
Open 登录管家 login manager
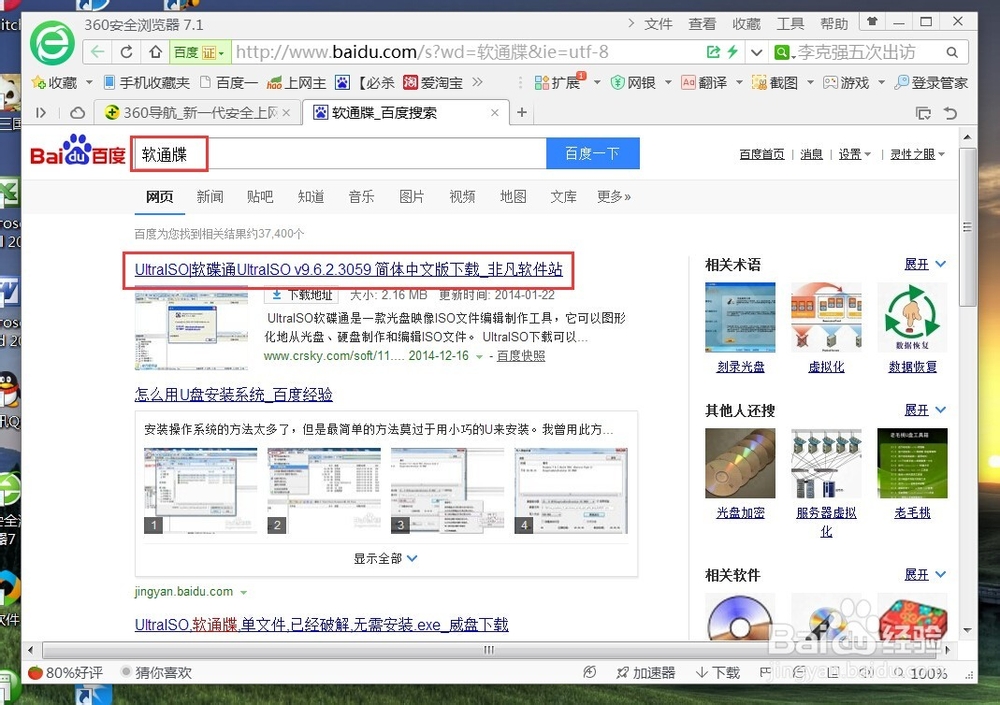pos(931,82)
